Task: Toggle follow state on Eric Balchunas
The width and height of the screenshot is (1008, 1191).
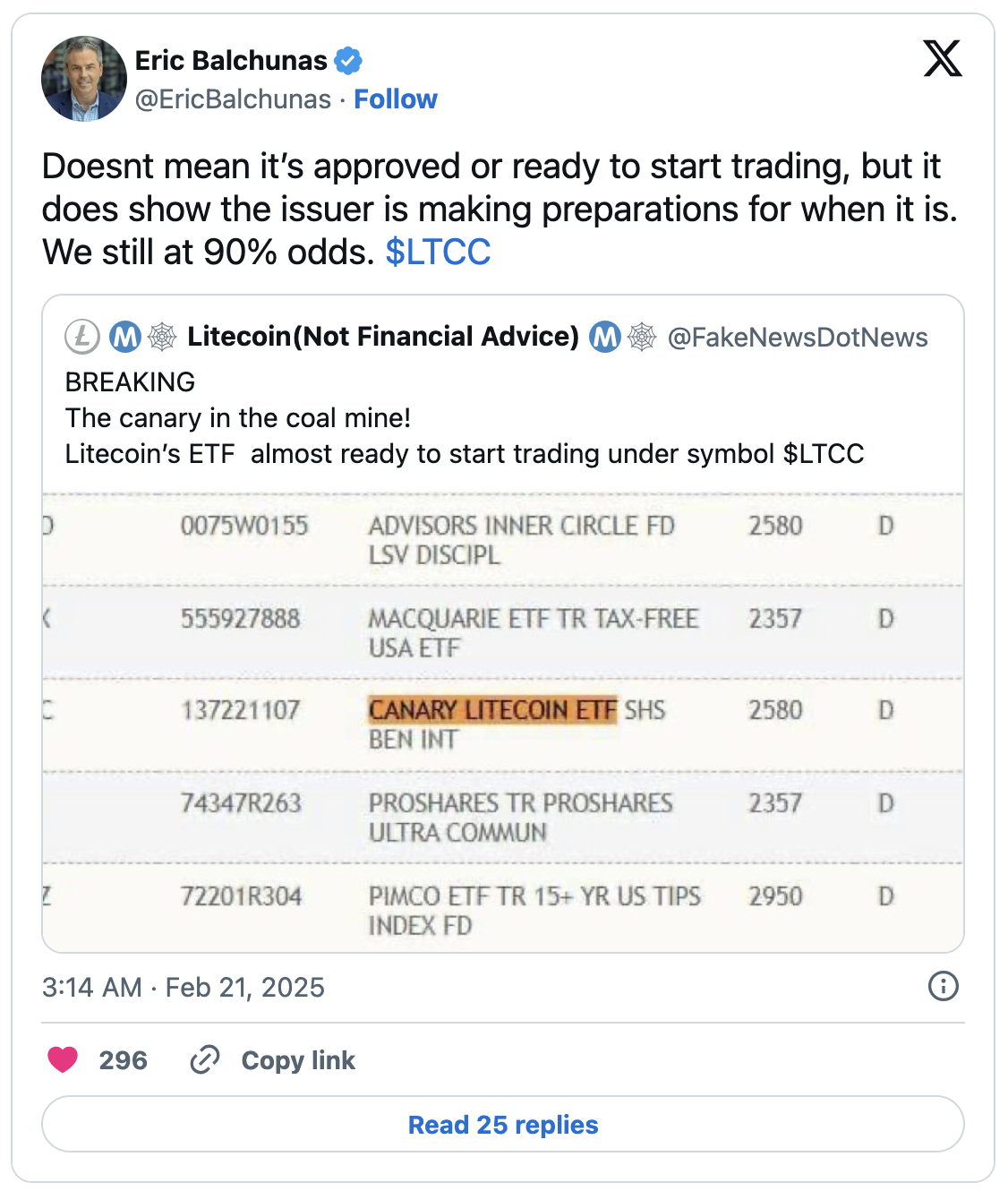Action: click(x=397, y=99)
